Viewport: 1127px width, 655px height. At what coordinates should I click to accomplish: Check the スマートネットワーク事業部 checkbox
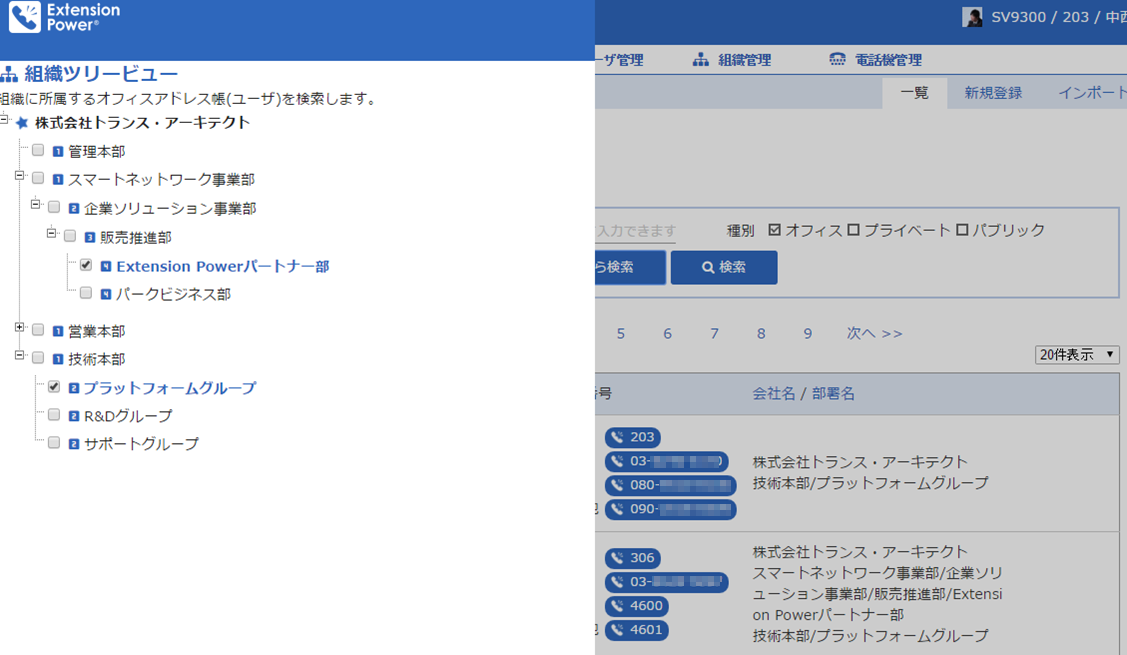pyautogui.click(x=38, y=178)
